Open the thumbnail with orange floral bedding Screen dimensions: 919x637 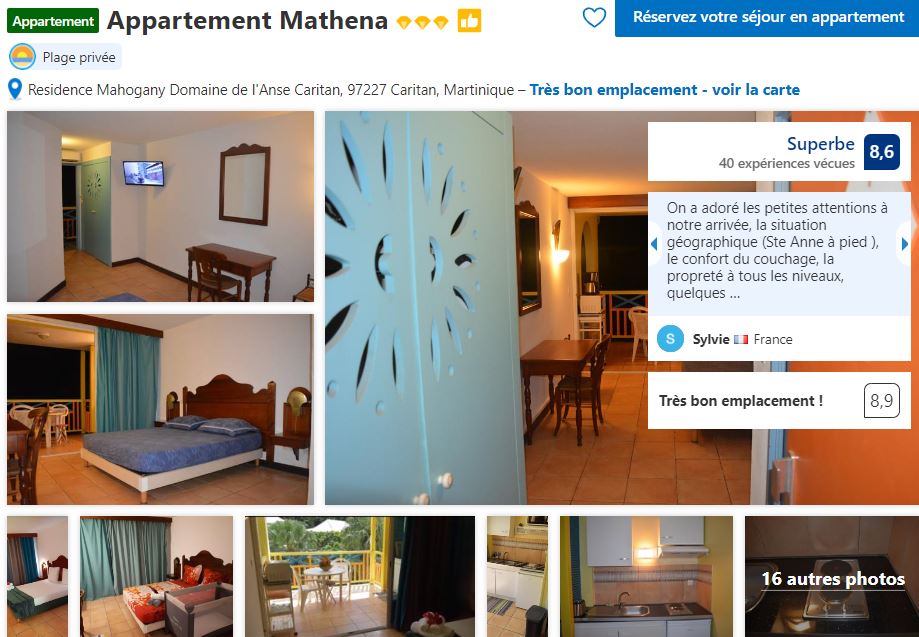click(x=156, y=576)
